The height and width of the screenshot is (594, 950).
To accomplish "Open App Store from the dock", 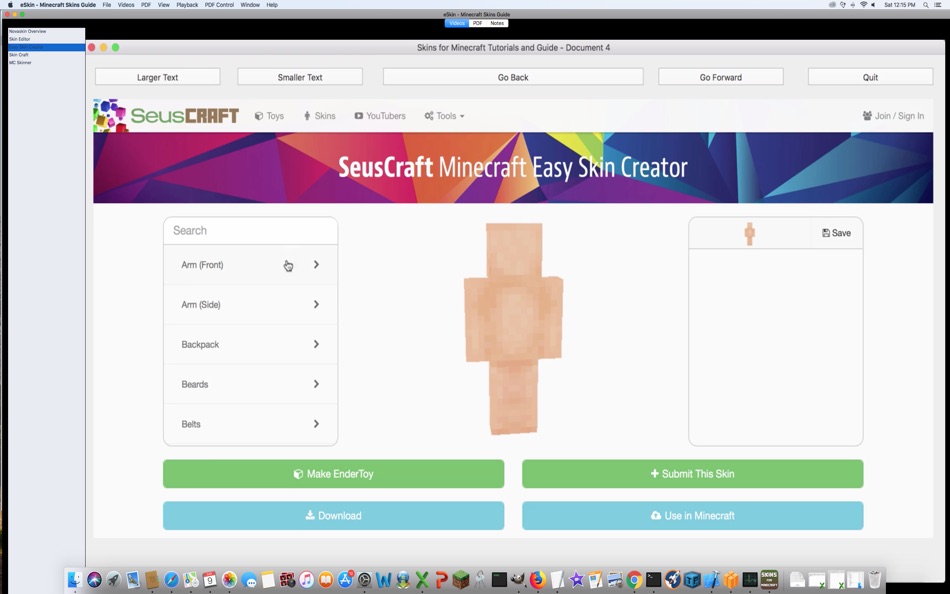I will coord(345,579).
